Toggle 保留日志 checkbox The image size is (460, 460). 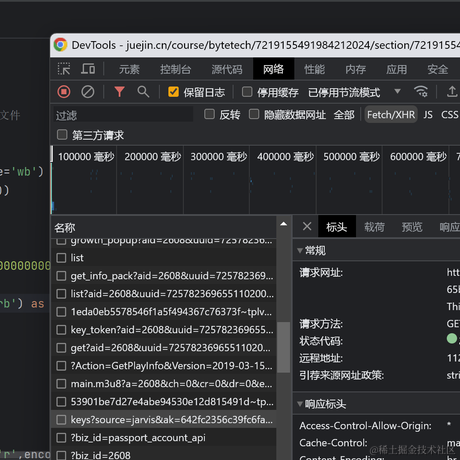173,92
